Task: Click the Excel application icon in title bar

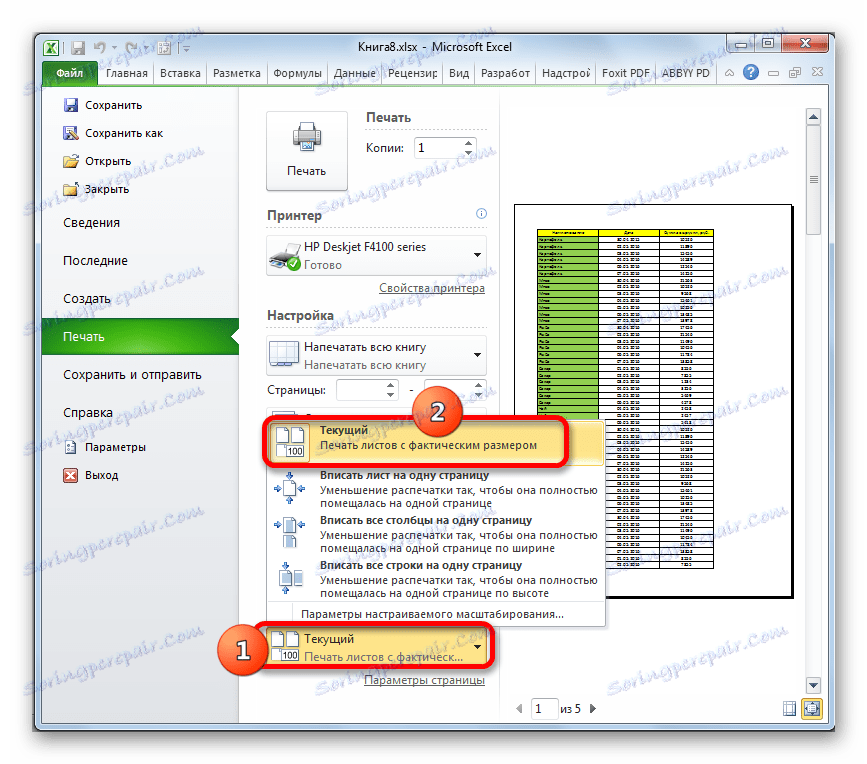Action: pyautogui.click(x=51, y=48)
